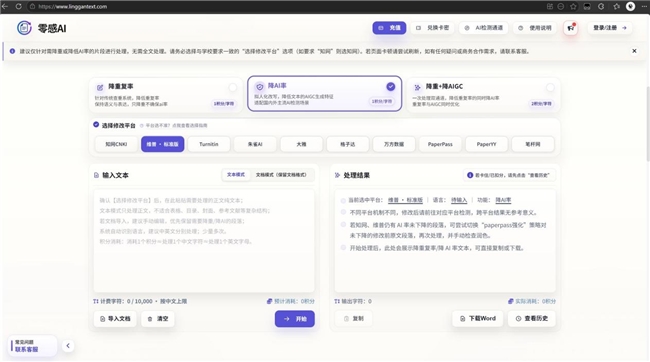Choose the 朱雀AI platform
This screenshot has height=362, width=650.
255,144
